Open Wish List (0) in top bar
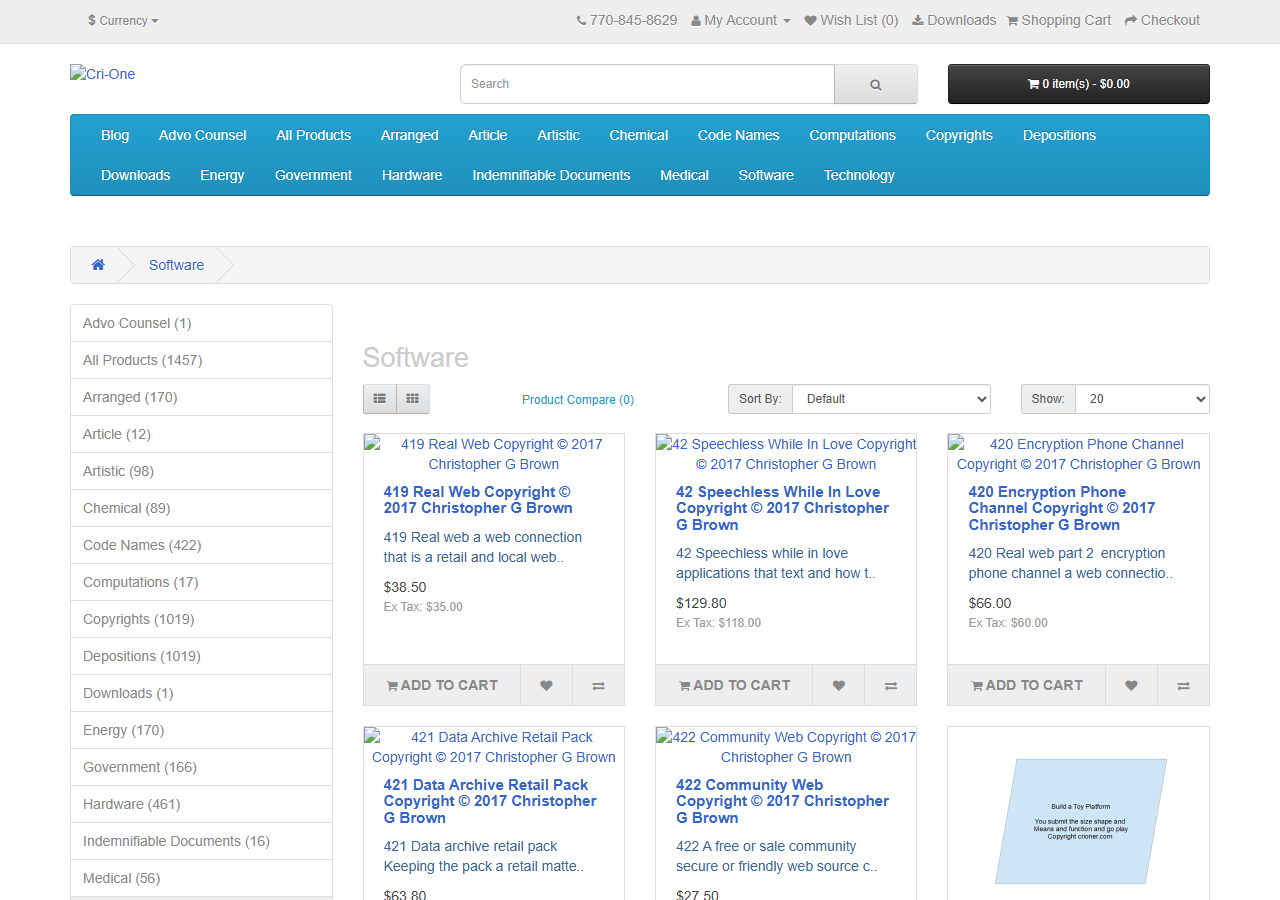1280x900 pixels. click(x=851, y=20)
